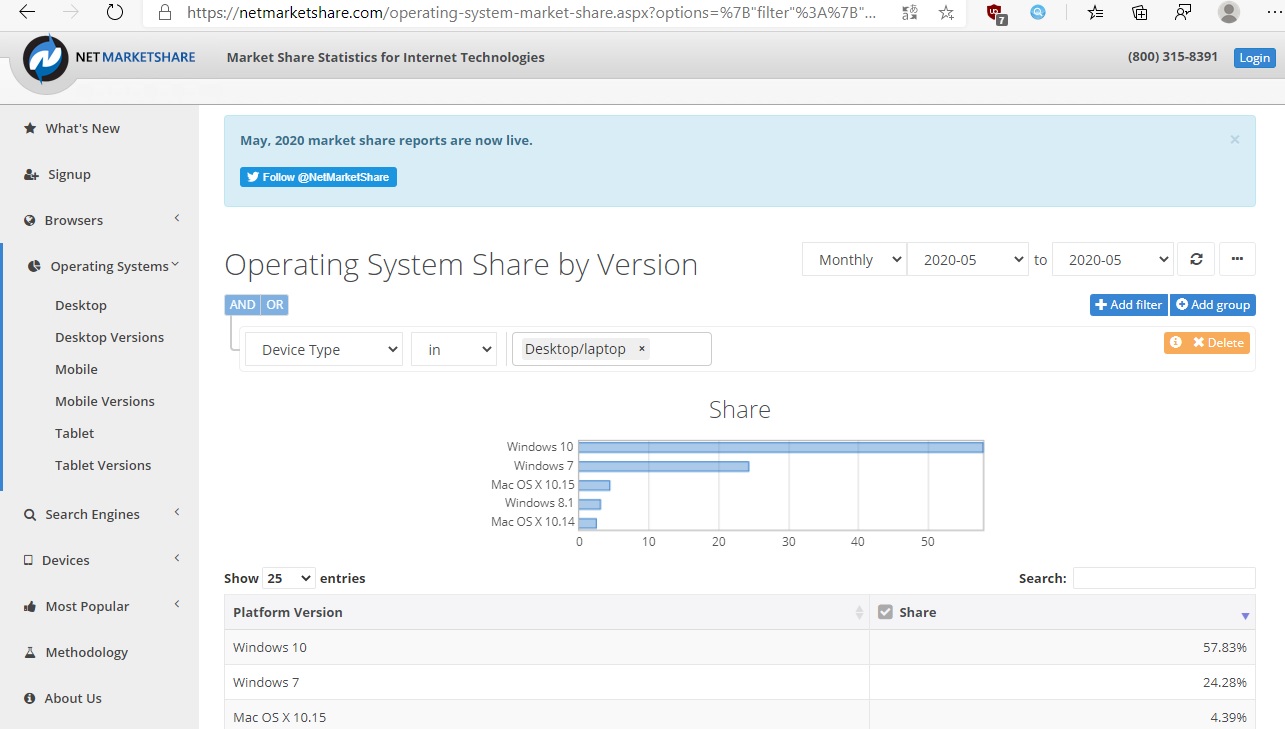Image resolution: width=1285 pixels, height=729 pixels.
Task: Click the table Search input field
Action: point(1164,578)
